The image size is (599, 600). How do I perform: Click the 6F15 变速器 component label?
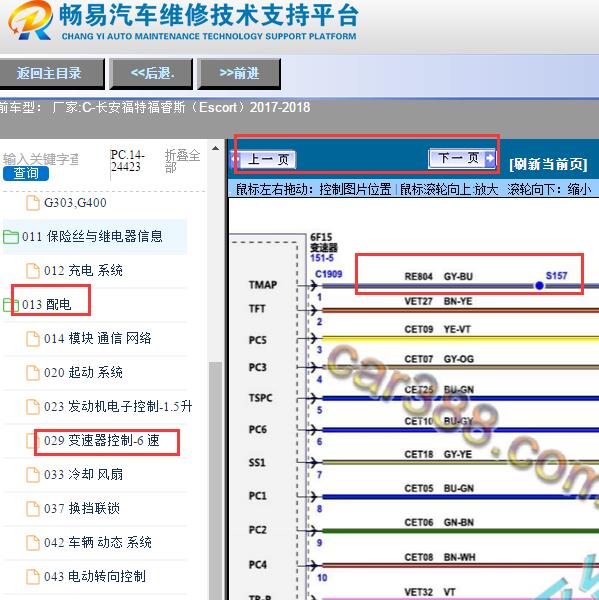[324, 242]
